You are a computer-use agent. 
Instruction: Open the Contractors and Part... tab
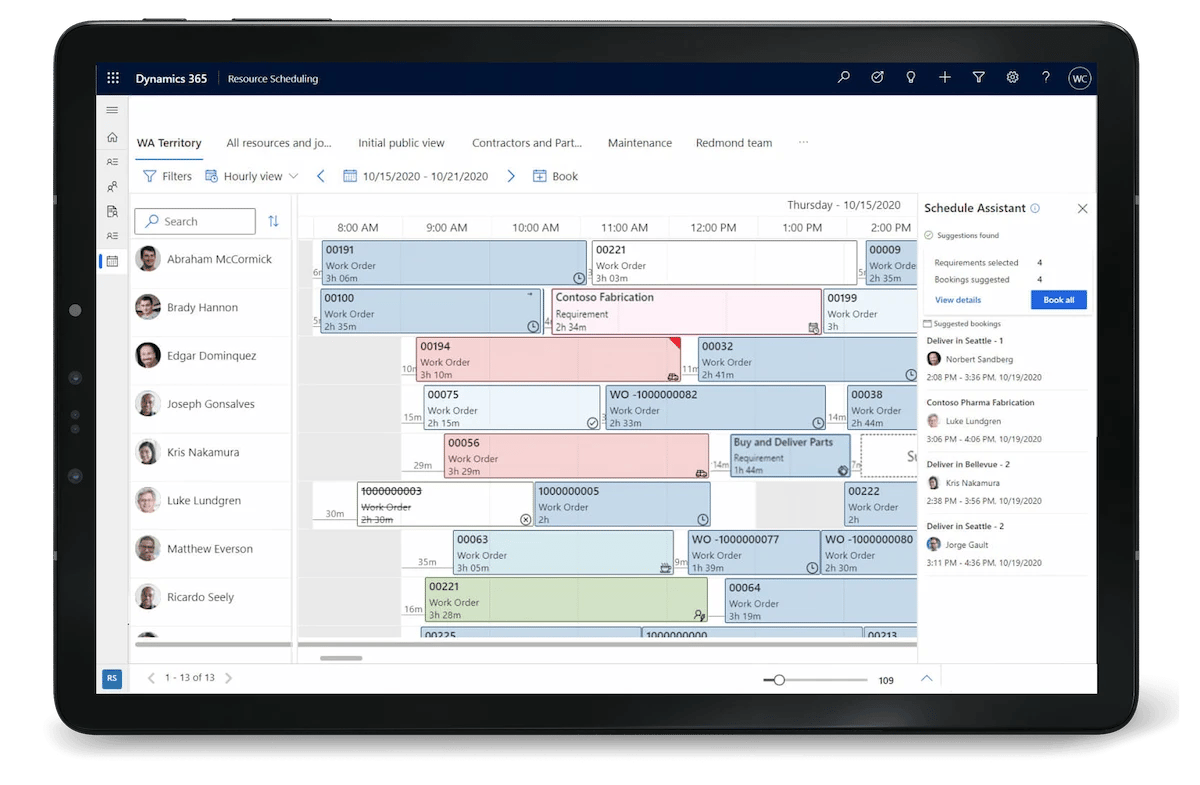(527, 143)
